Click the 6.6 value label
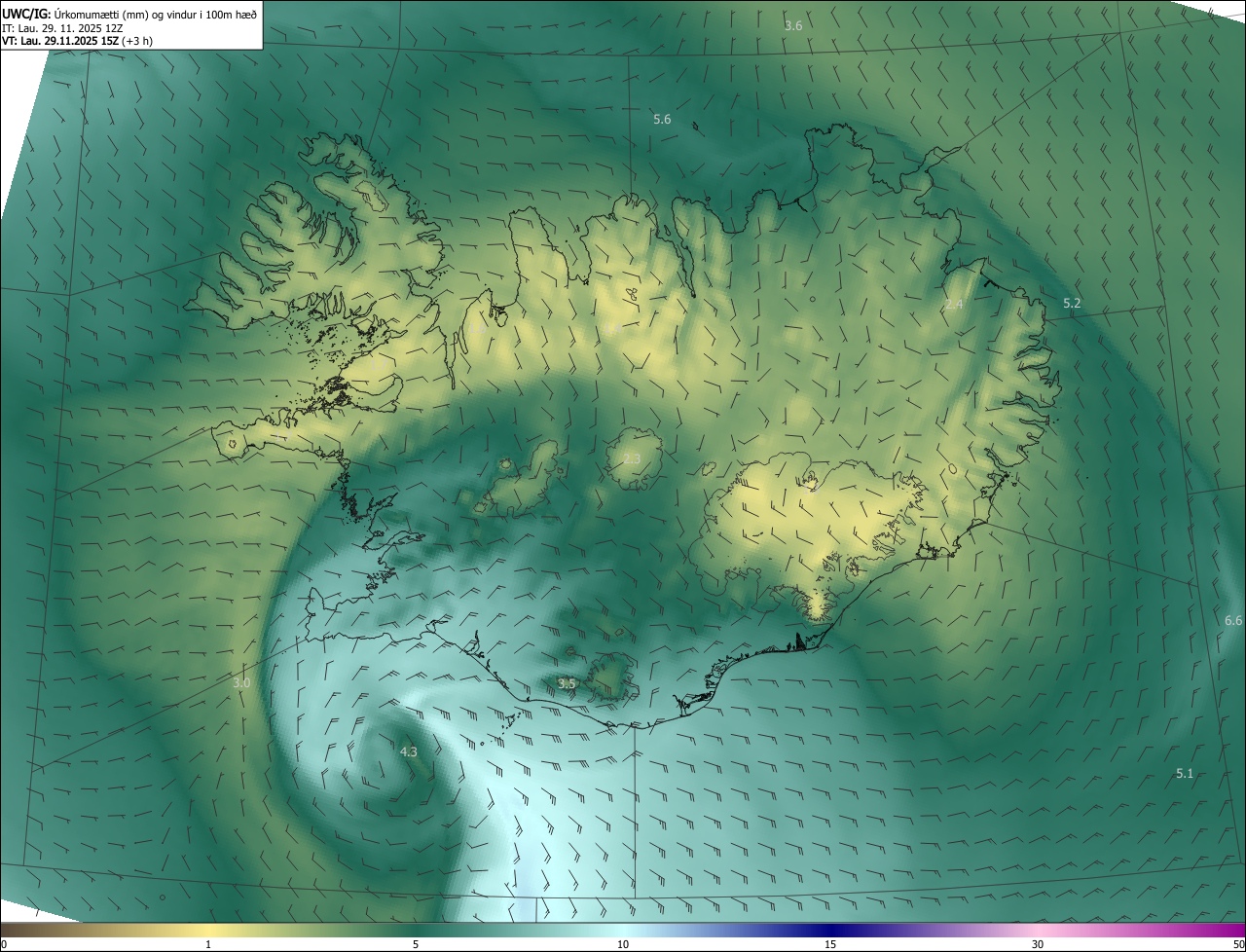1246x952 pixels. [1233, 620]
